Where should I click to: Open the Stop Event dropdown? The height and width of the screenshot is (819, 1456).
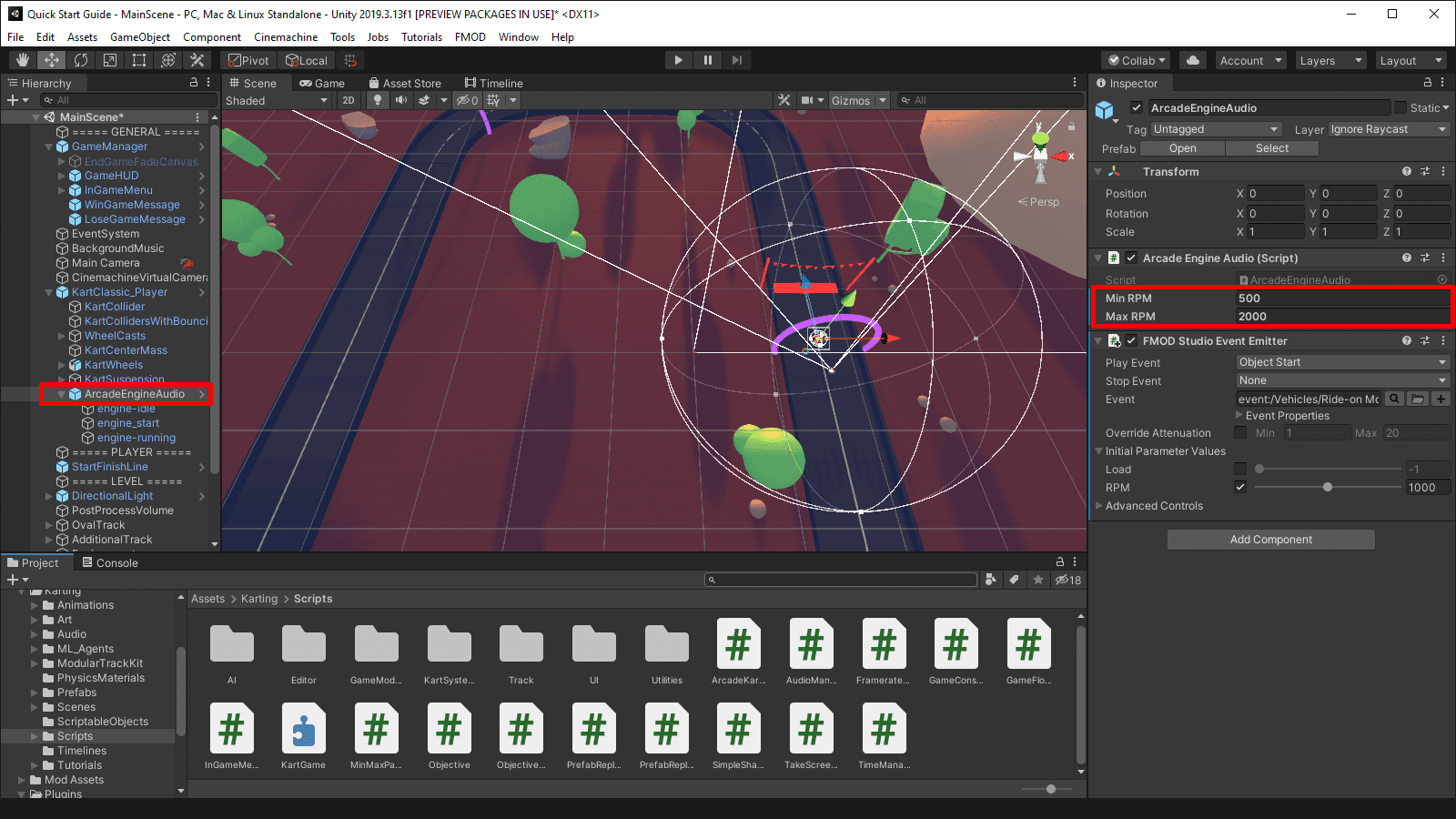point(1342,380)
